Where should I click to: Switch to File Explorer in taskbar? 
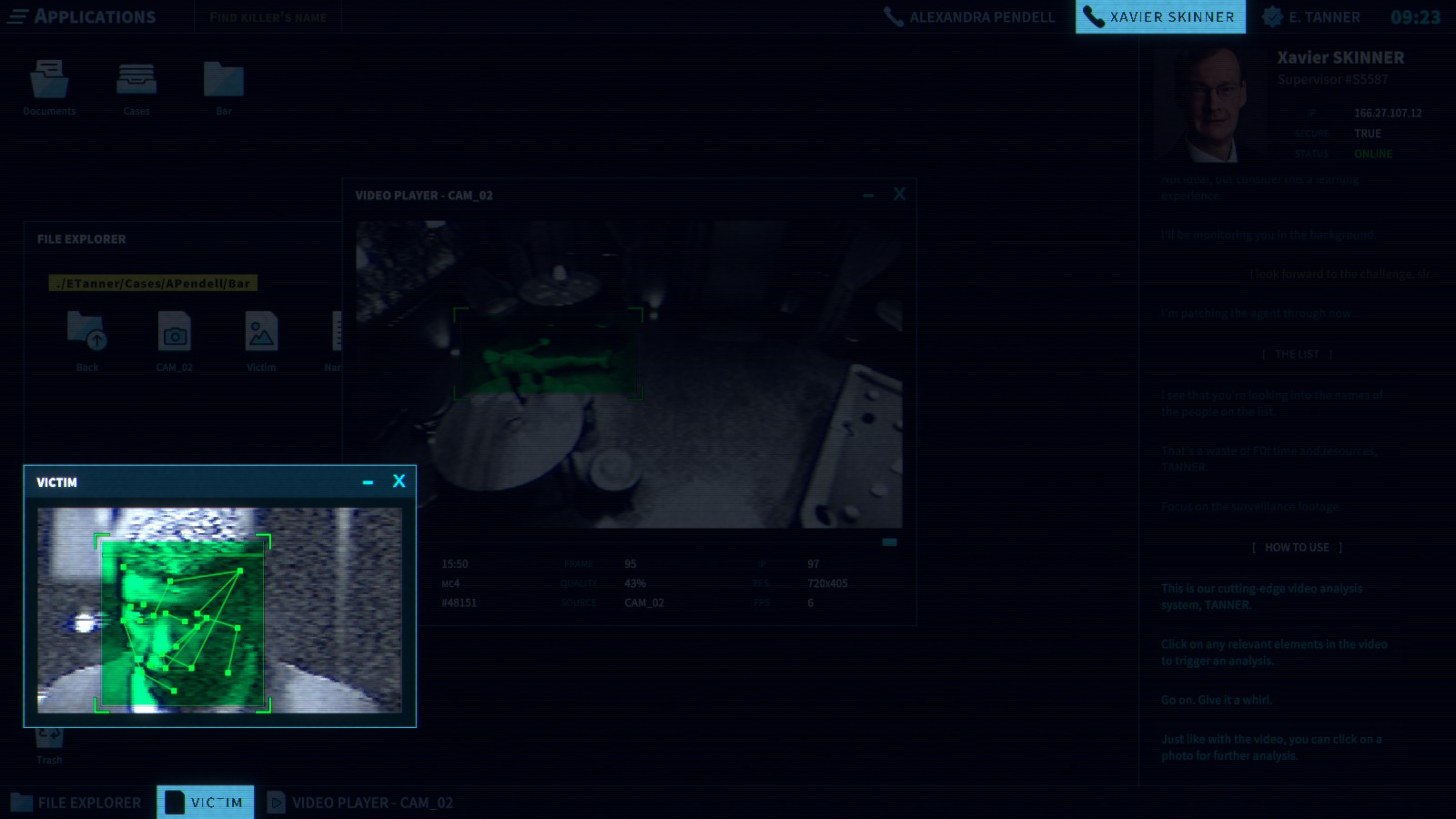(77, 803)
